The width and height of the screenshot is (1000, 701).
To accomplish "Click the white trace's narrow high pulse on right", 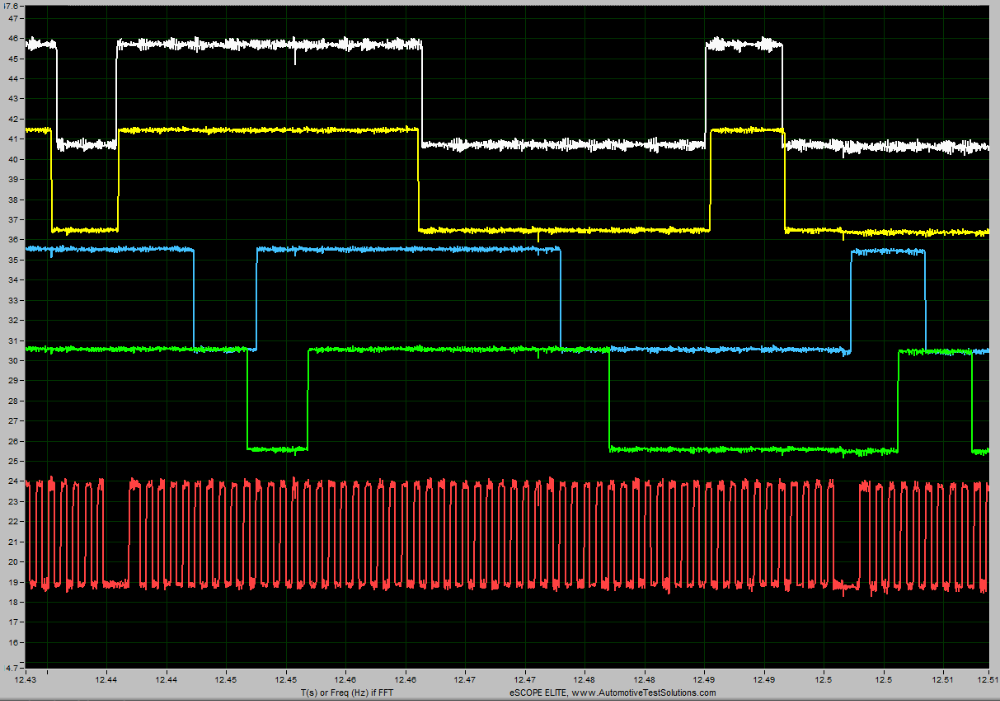I will pyautogui.click(x=744, y=45).
